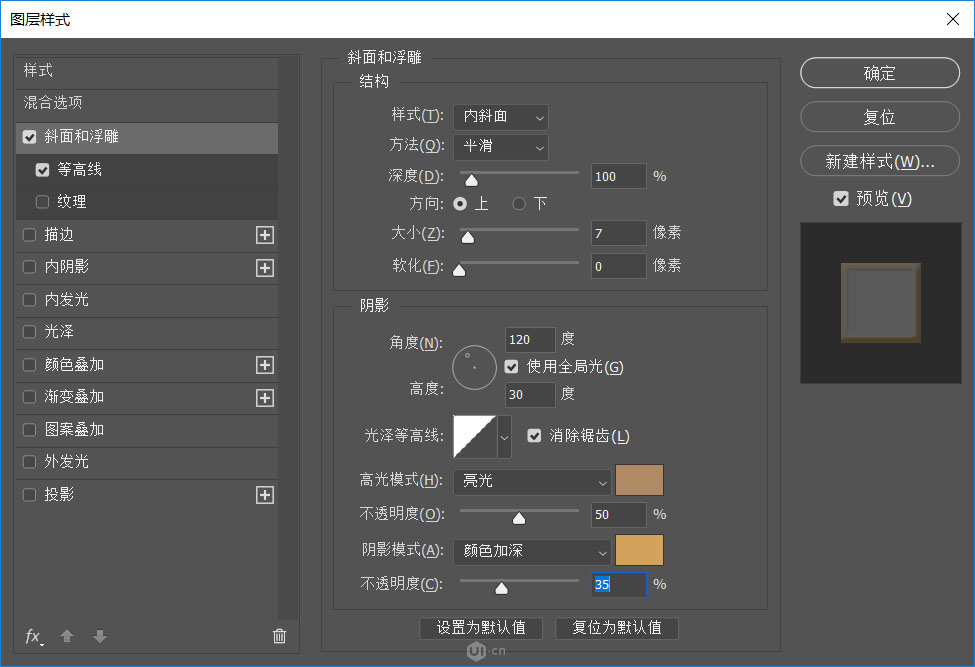Enable the 外发光 checkbox
Screen dimensions: 975x667
click(x=29, y=462)
